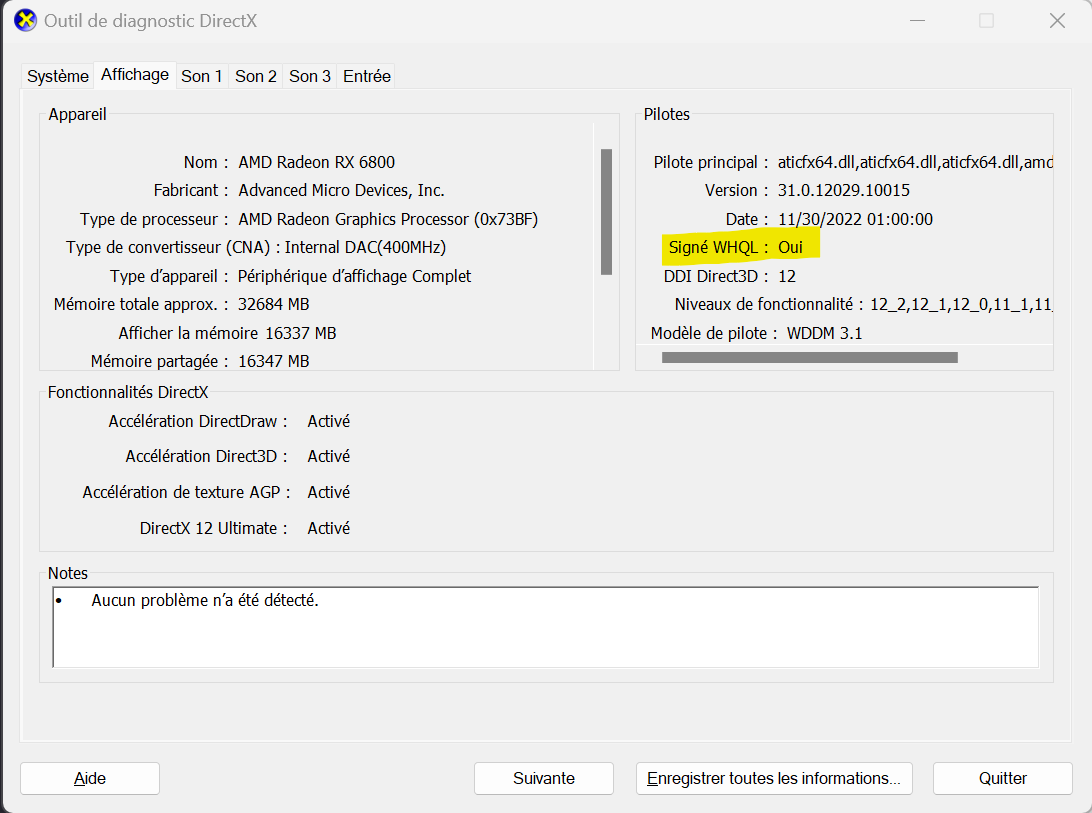Click the display memory value 16337 MB
This screenshot has height=813, width=1092.
pos(301,334)
